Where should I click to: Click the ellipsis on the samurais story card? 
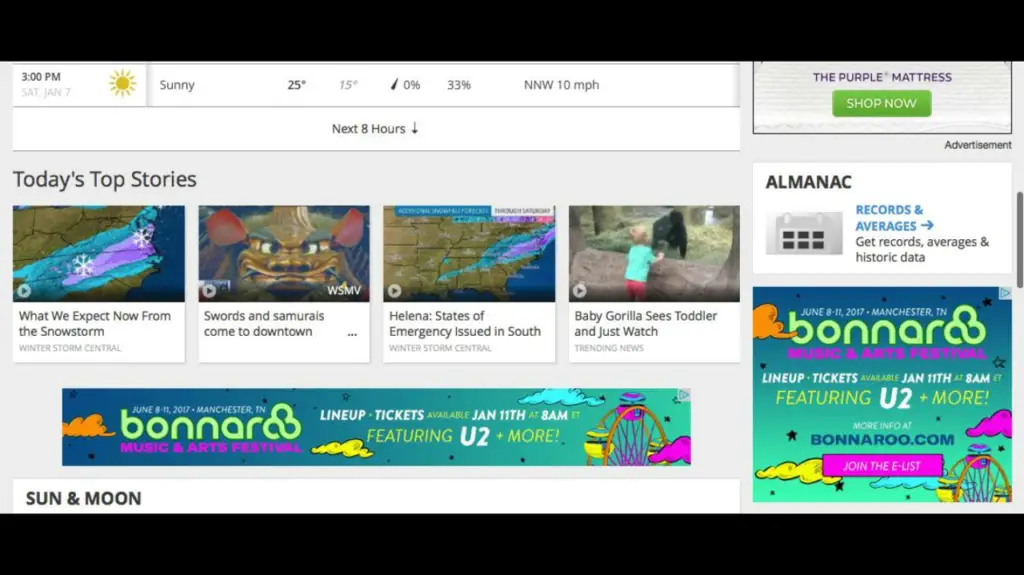(x=352, y=333)
